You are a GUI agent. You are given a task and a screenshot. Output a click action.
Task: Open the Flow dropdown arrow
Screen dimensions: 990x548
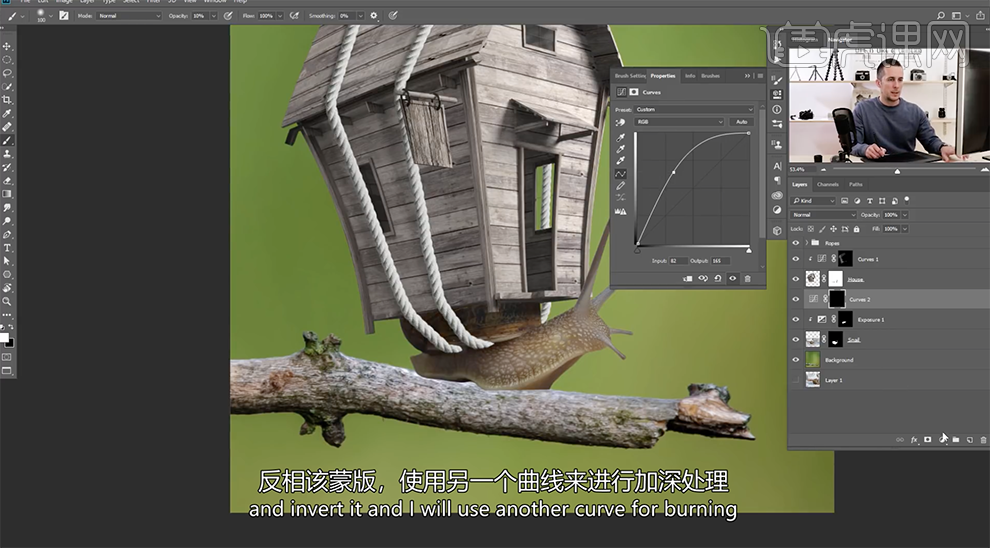(x=280, y=16)
